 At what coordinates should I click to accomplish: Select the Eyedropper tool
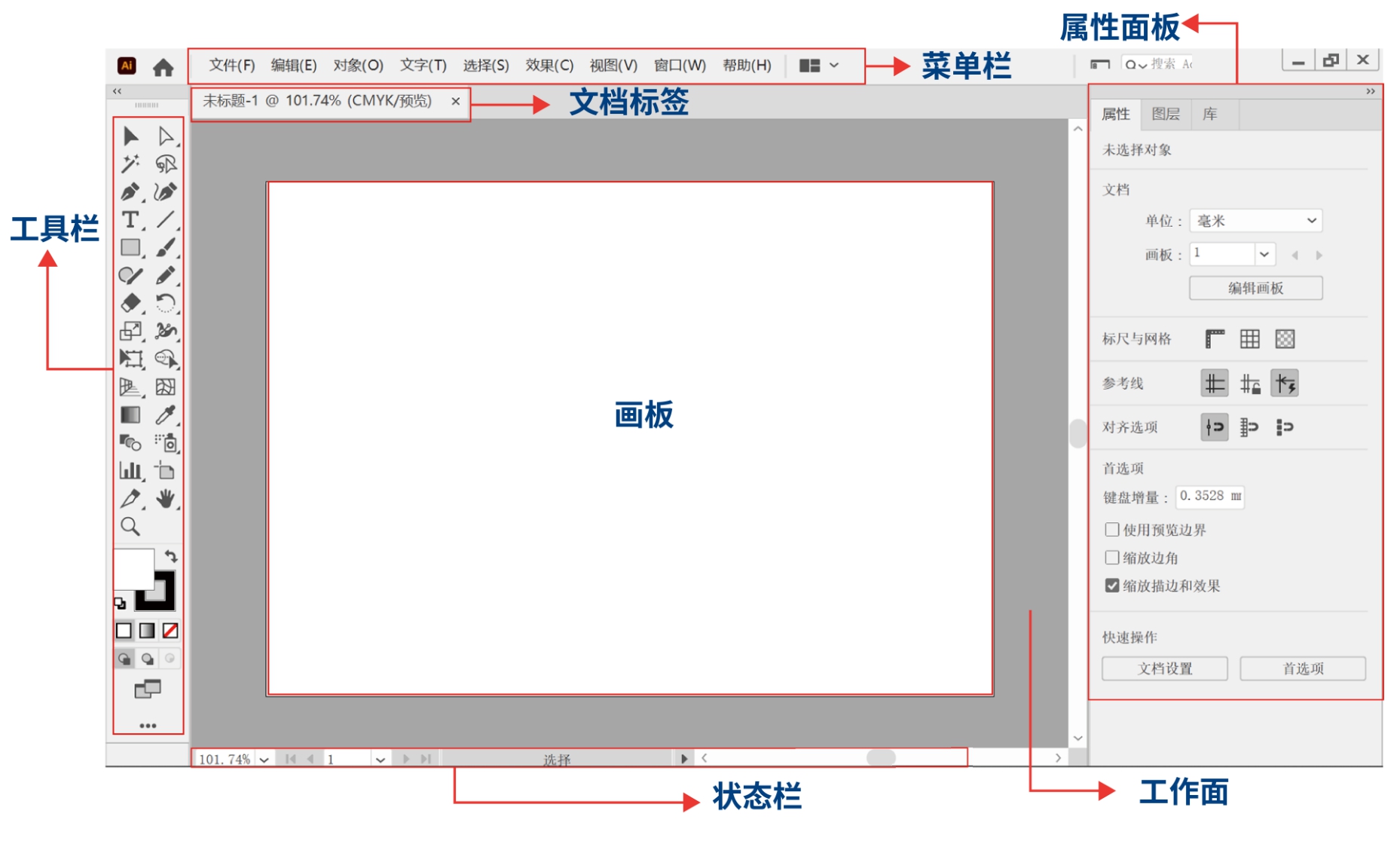click(x=166, y=414)
